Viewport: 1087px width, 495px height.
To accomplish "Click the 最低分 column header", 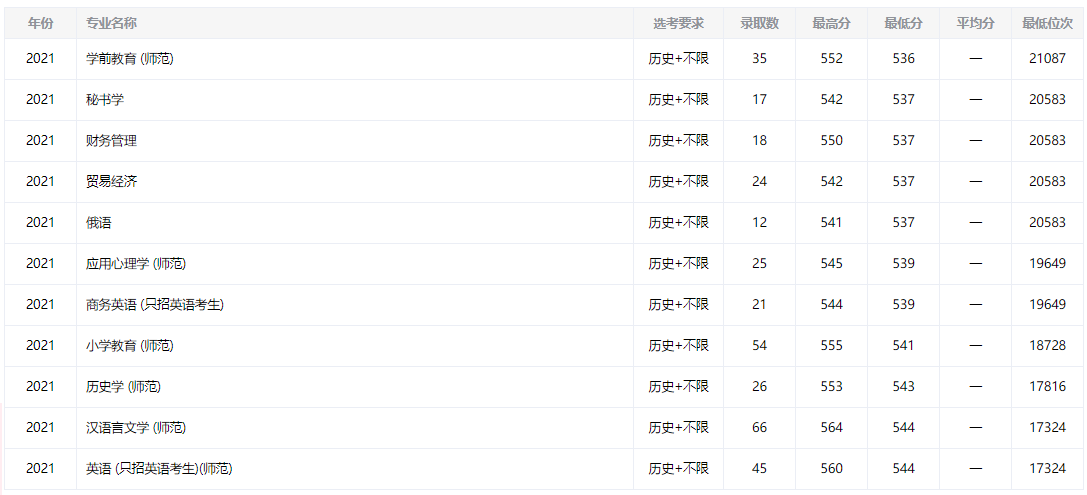I will [x=903, y=23].
